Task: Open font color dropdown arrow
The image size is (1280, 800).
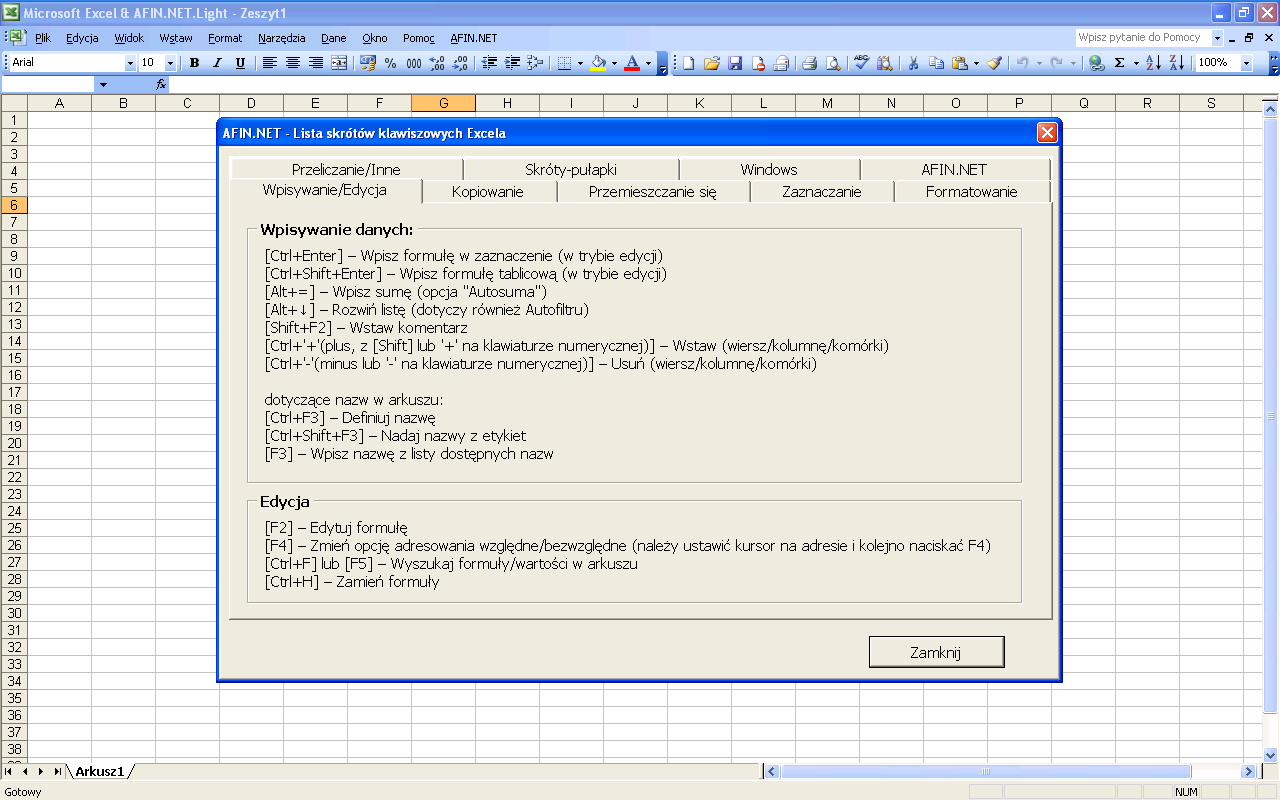Action: tap(648, 63)
